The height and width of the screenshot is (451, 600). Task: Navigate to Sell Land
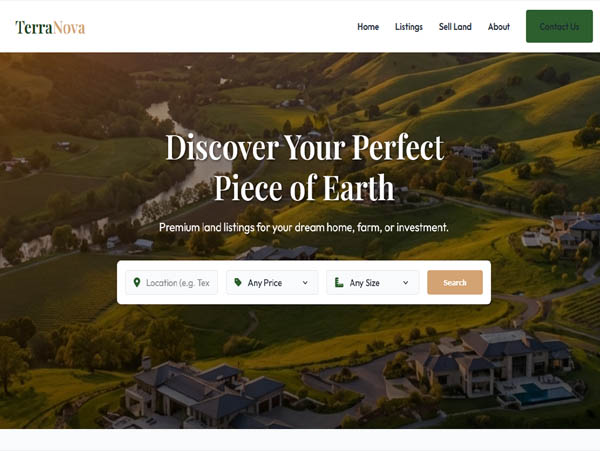click(455, 27)
